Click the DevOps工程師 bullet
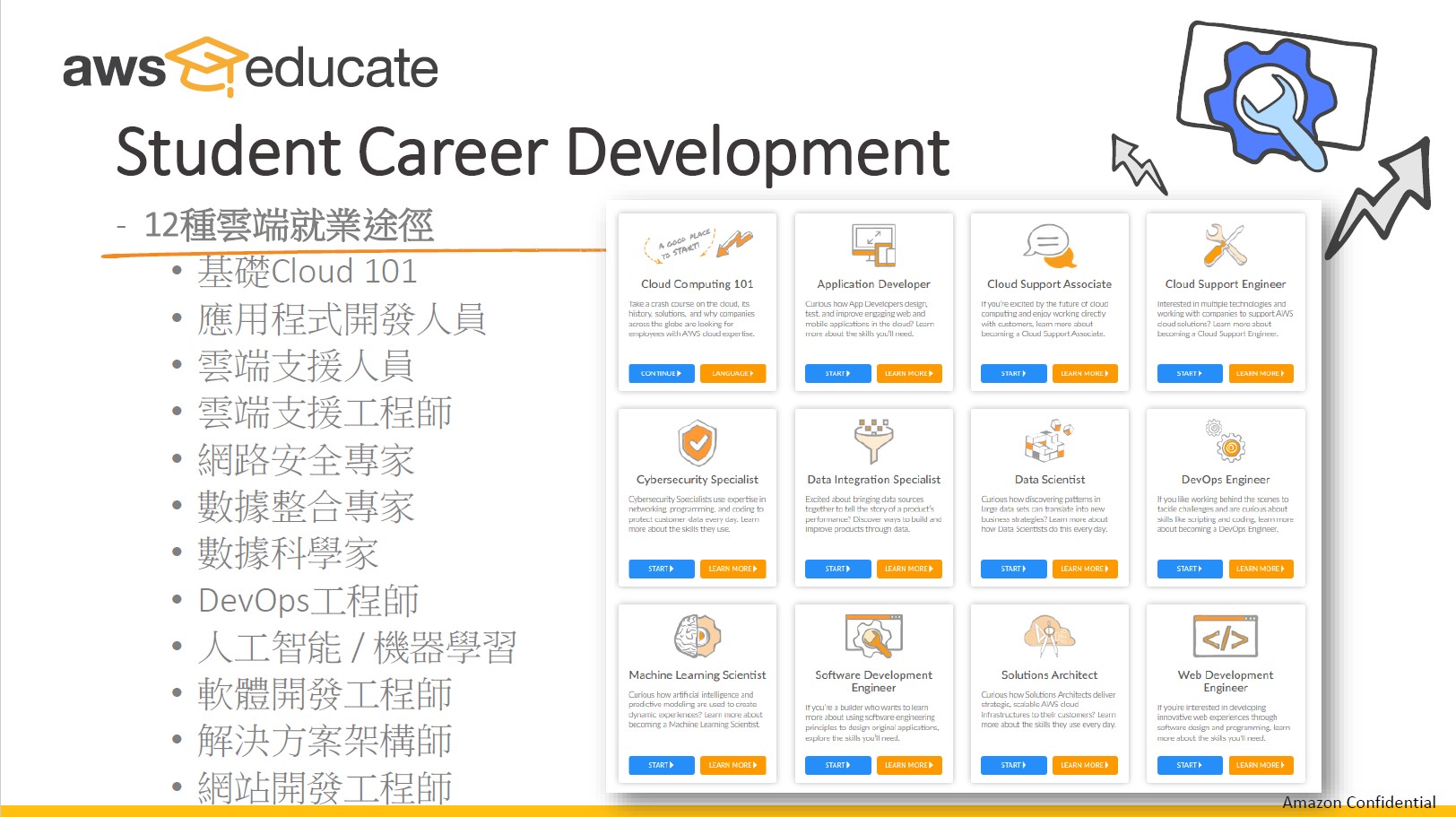Image resolution: width=1456 pixels, height=817 pixels. [x=308, y=600]
